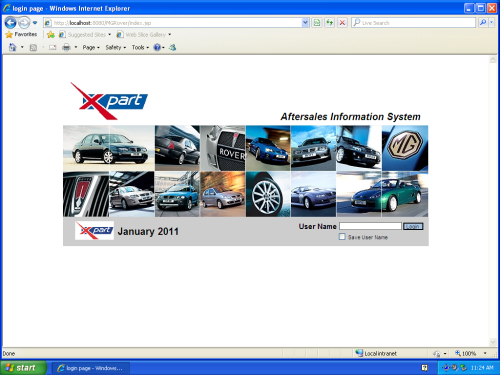This screenshot has height=375, width=500.
Task: Click the RSS Feeds icon
Action: point(33,48)
